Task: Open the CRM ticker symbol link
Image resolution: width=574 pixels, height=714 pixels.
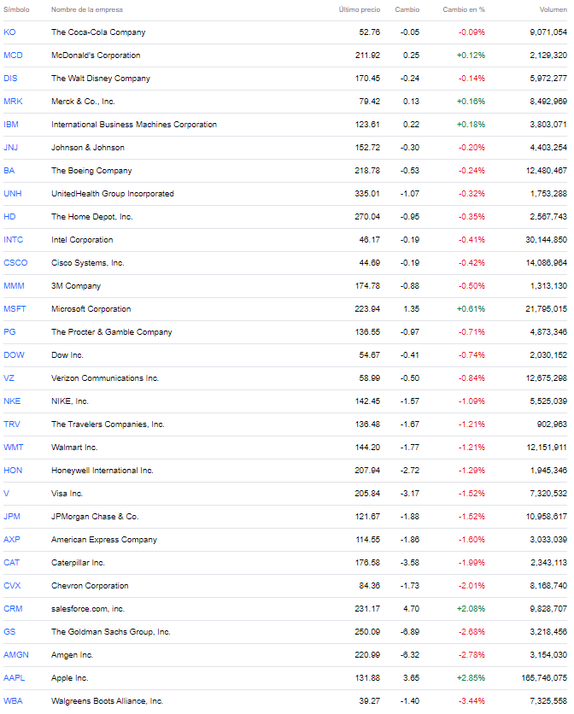Action: pyautogui.click(x=13, y=609)
